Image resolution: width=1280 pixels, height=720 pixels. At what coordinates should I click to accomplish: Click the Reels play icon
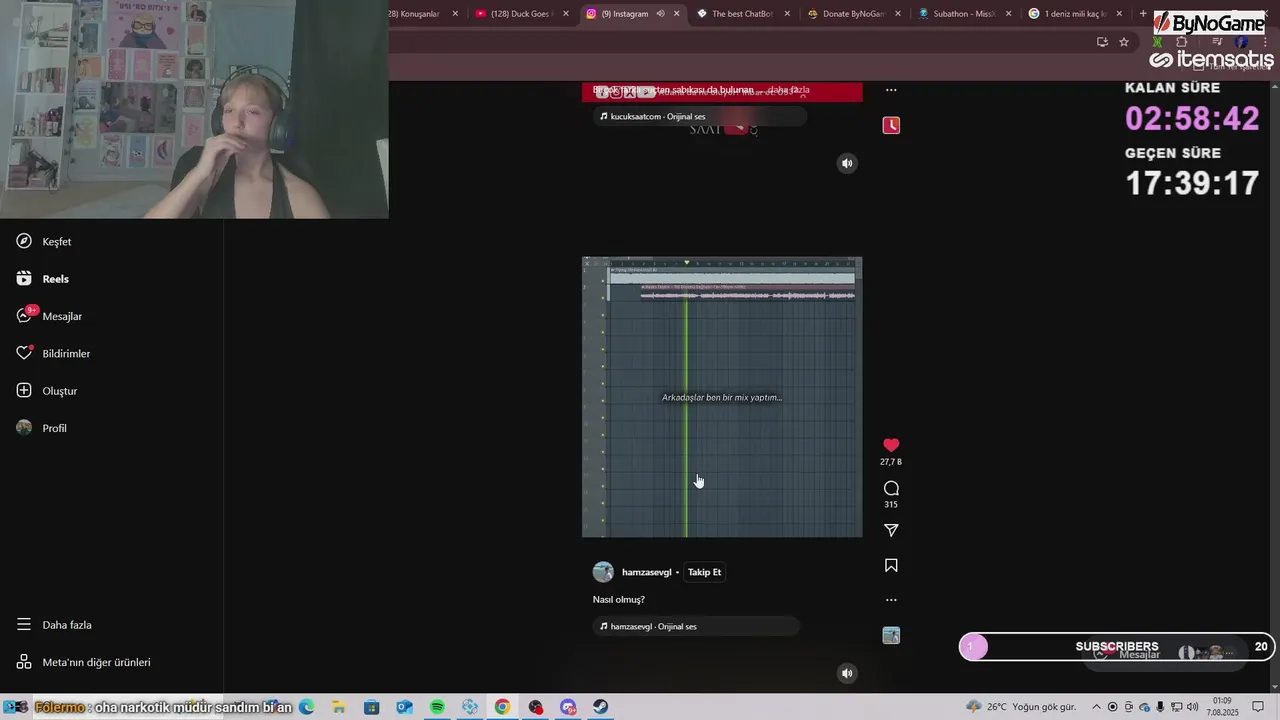24,279
